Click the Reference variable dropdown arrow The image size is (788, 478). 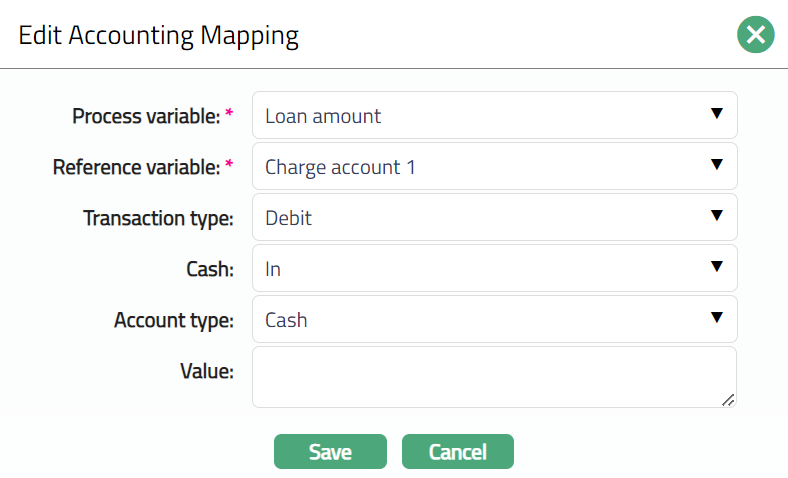pyautogui.click(x=716, y=166)
